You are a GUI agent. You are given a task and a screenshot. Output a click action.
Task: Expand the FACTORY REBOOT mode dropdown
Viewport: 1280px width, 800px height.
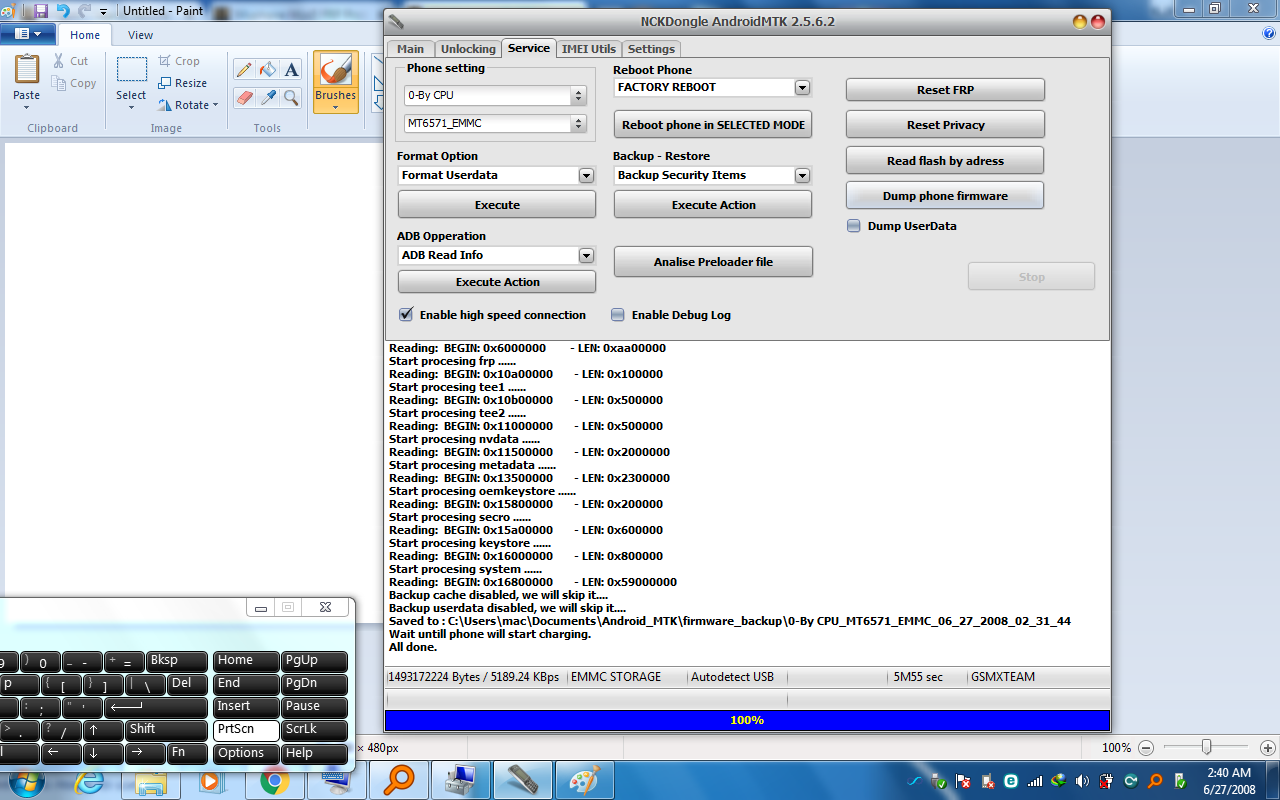[802, 87]
